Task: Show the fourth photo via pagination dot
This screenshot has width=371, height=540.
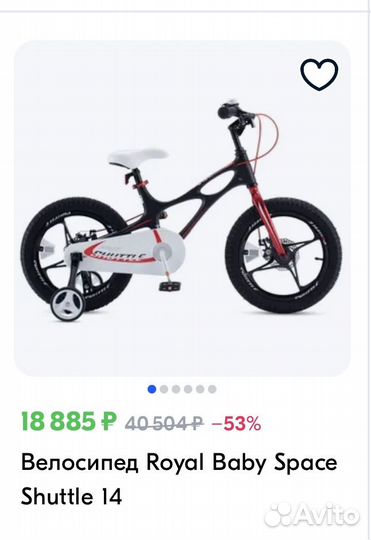Action: coord(188,389)
